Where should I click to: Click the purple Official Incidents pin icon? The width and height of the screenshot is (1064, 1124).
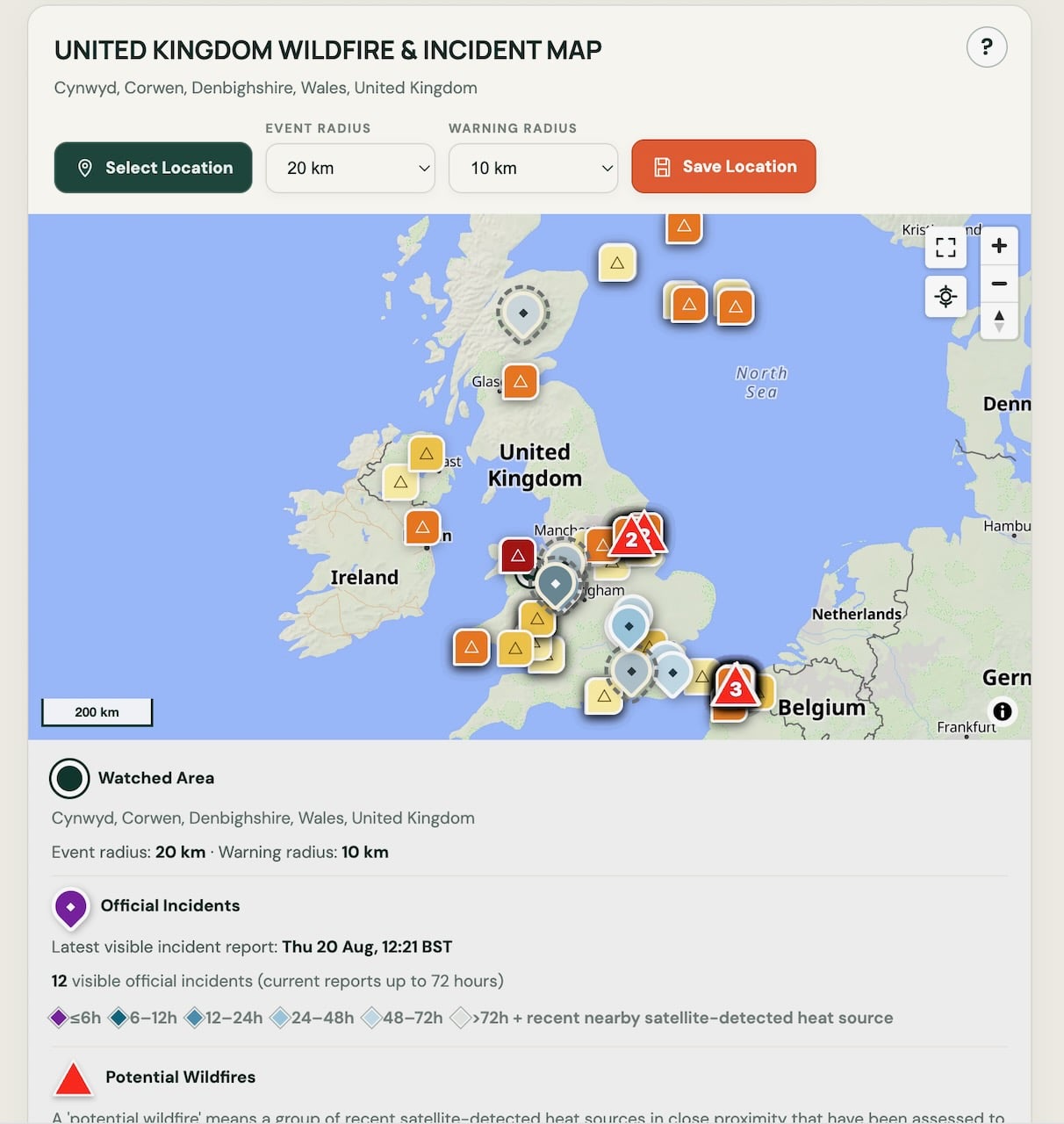(71, 908)
